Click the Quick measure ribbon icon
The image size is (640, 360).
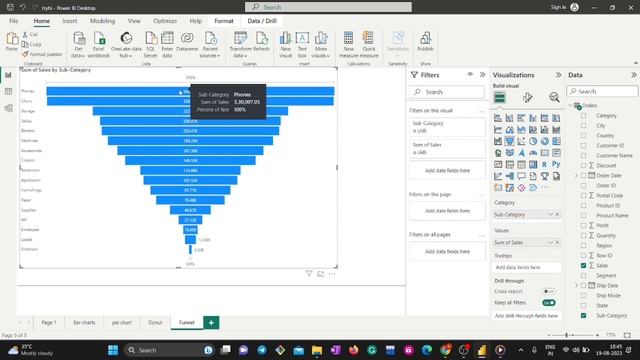pos(369,44)
